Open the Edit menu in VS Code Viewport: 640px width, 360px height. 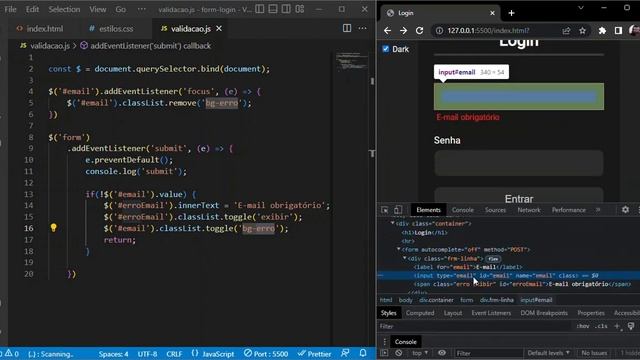[32, 9]
